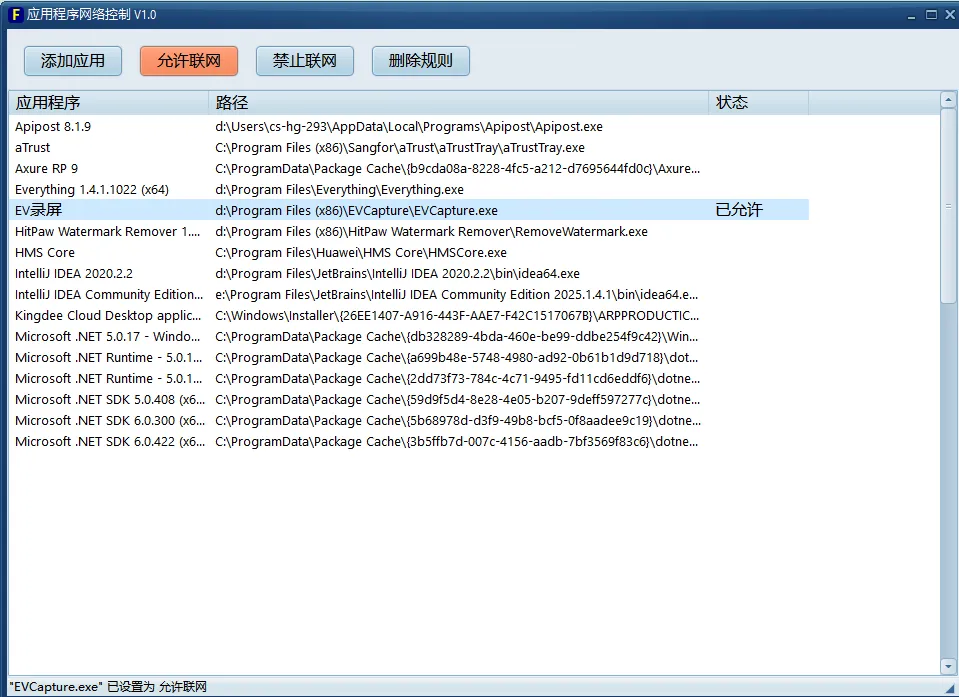Click the scrollbar up arrow
This screenshot has width=959, height=697.
[x=949, y=99]
